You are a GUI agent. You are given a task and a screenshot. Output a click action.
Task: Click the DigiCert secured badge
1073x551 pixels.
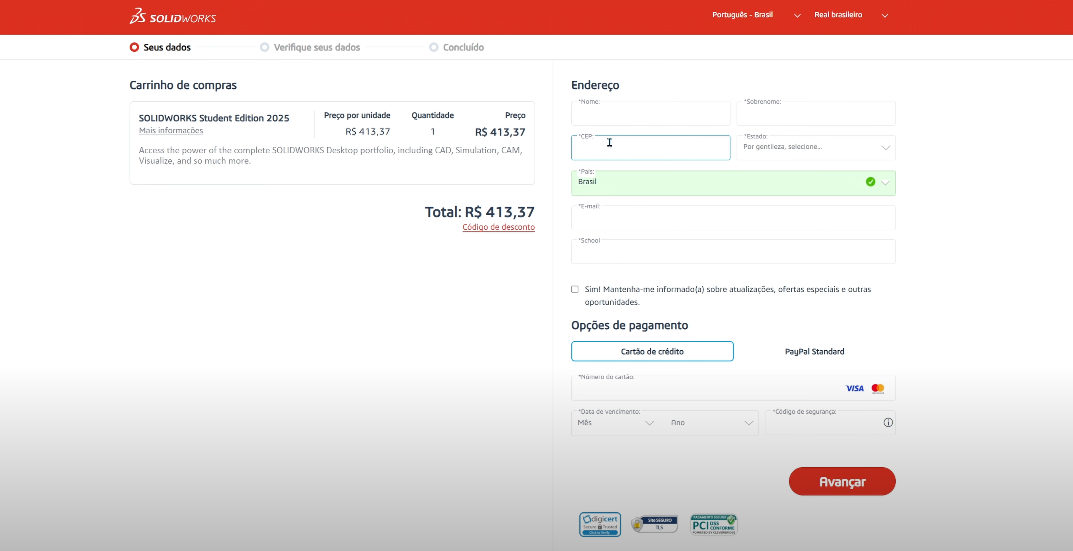pyautogui.click(x=600, y=524)
